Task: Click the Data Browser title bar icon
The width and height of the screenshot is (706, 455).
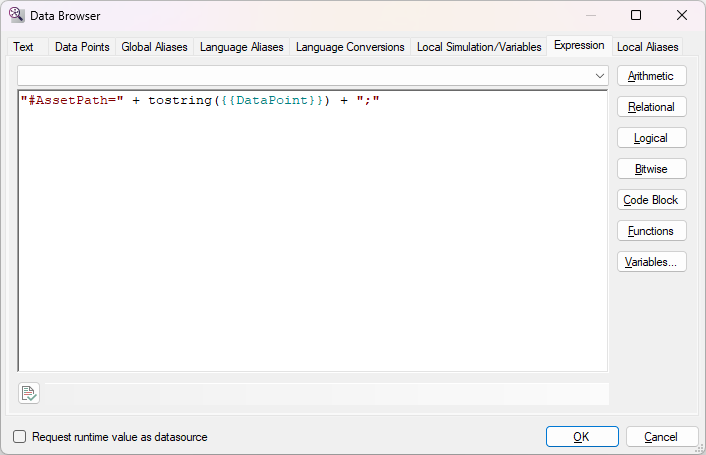Action: (16, 16)
